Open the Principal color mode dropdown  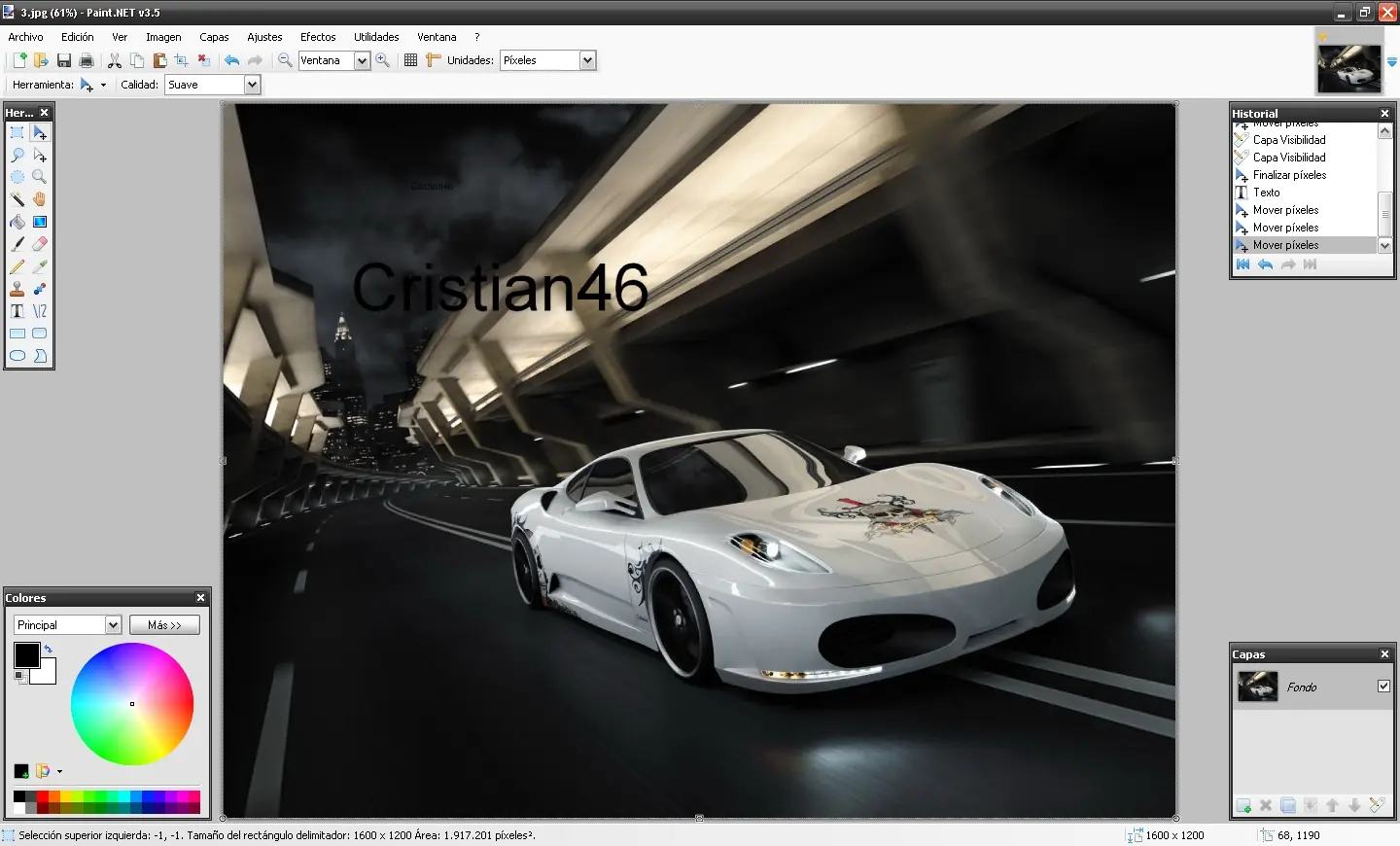(x=113, y=625)
